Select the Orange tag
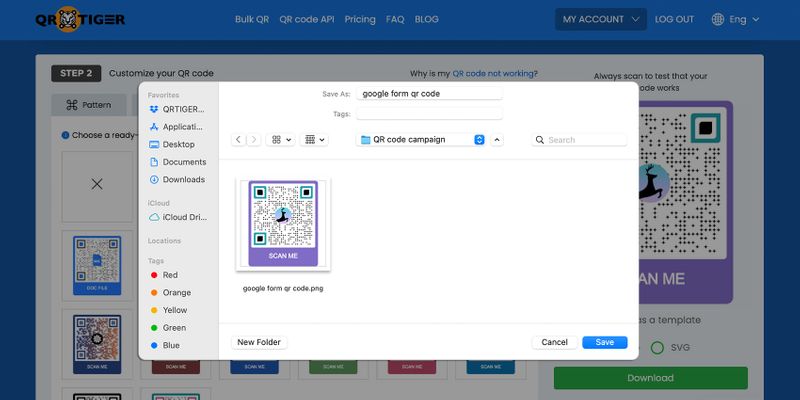The width and height of the screenshot is (800, 400). tap(170, 292)
